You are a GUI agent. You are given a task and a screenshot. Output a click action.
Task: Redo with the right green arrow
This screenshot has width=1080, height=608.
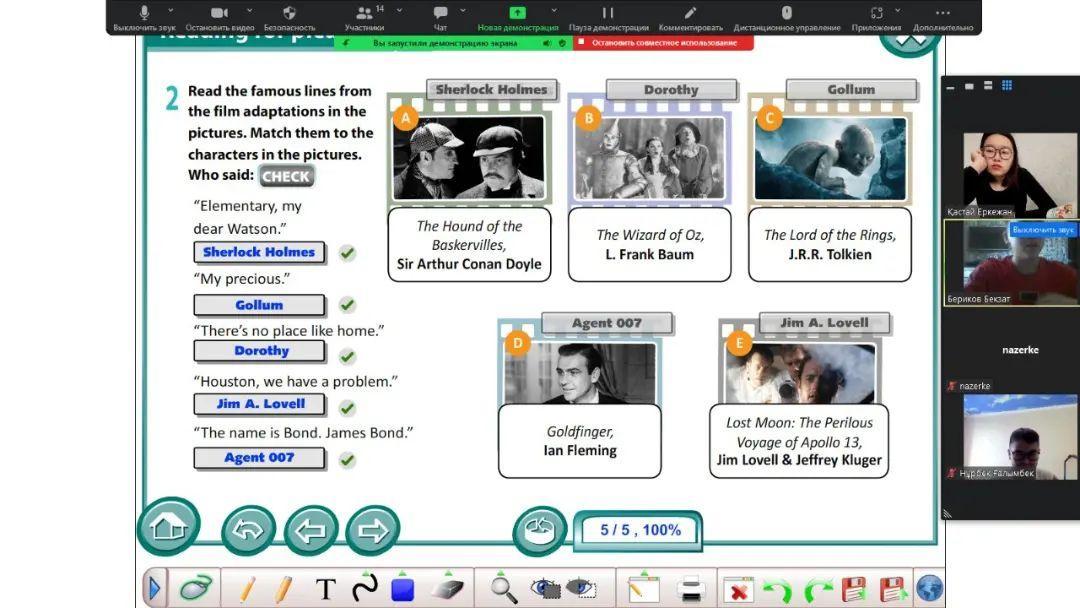coord(818,590)
